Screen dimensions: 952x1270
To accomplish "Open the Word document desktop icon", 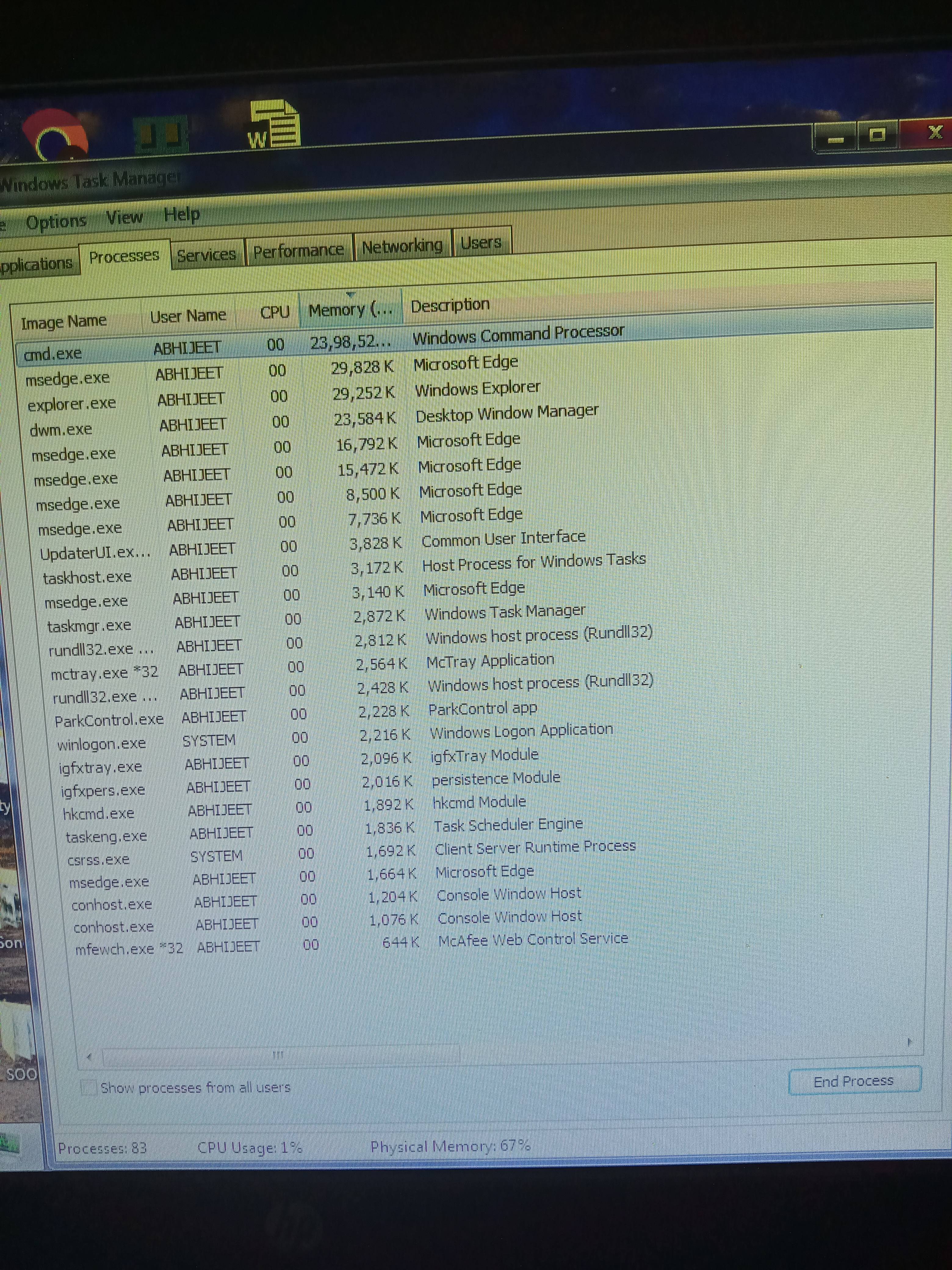I will click(274, 125).
